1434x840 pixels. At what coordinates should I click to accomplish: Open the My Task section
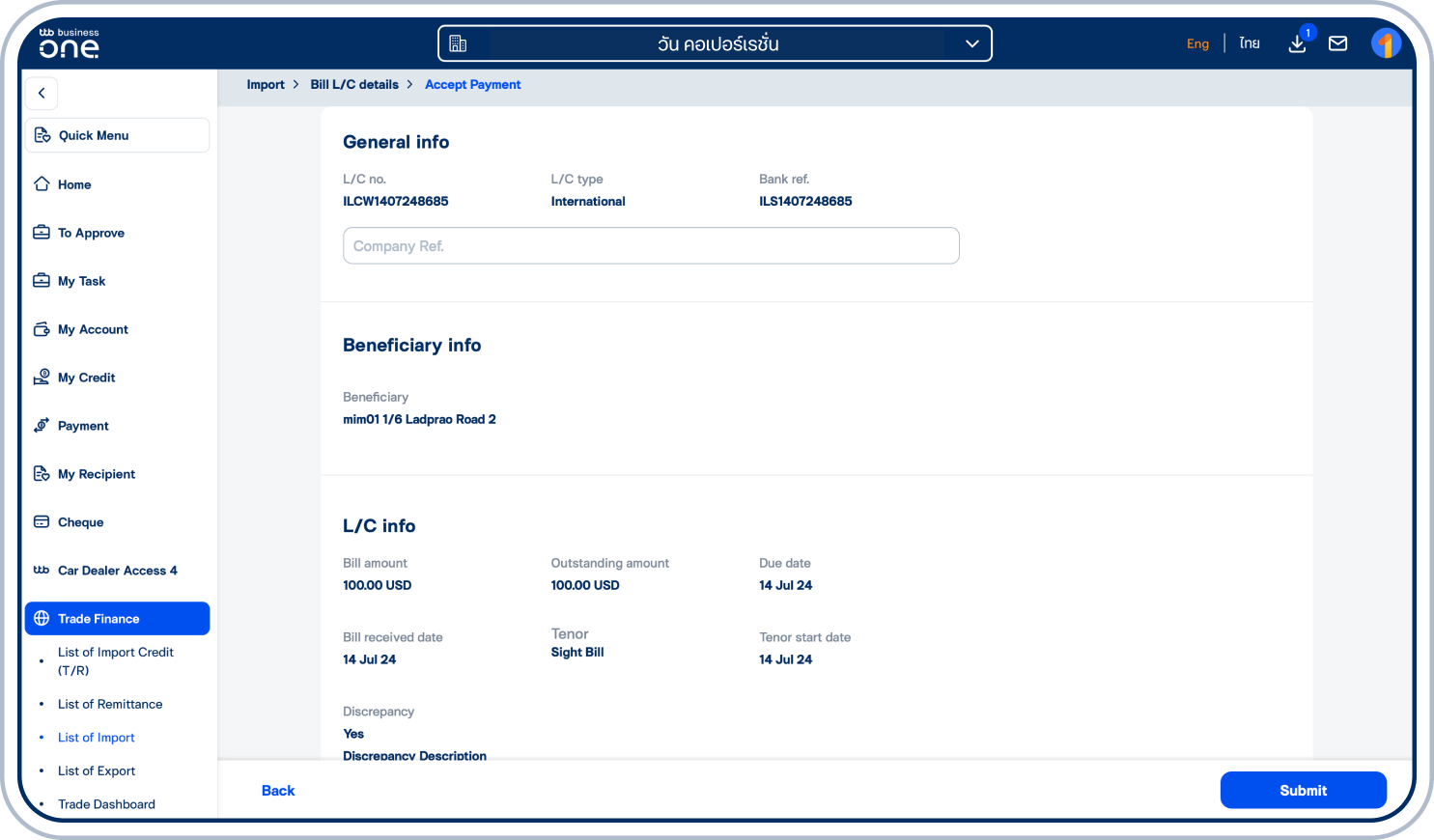79,281
